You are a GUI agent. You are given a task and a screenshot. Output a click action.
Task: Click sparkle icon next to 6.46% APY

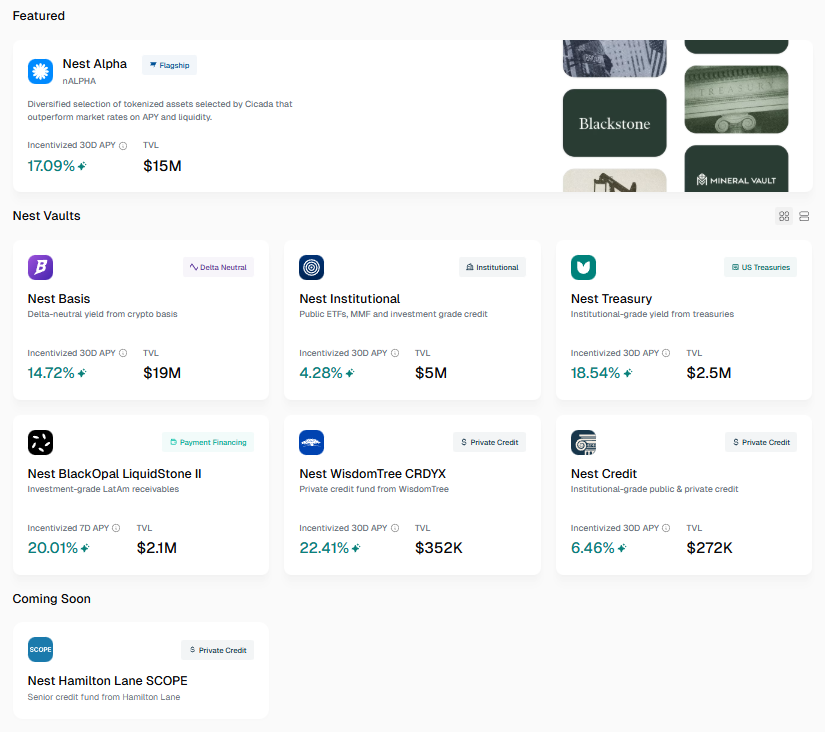click(x=622, y=548)
